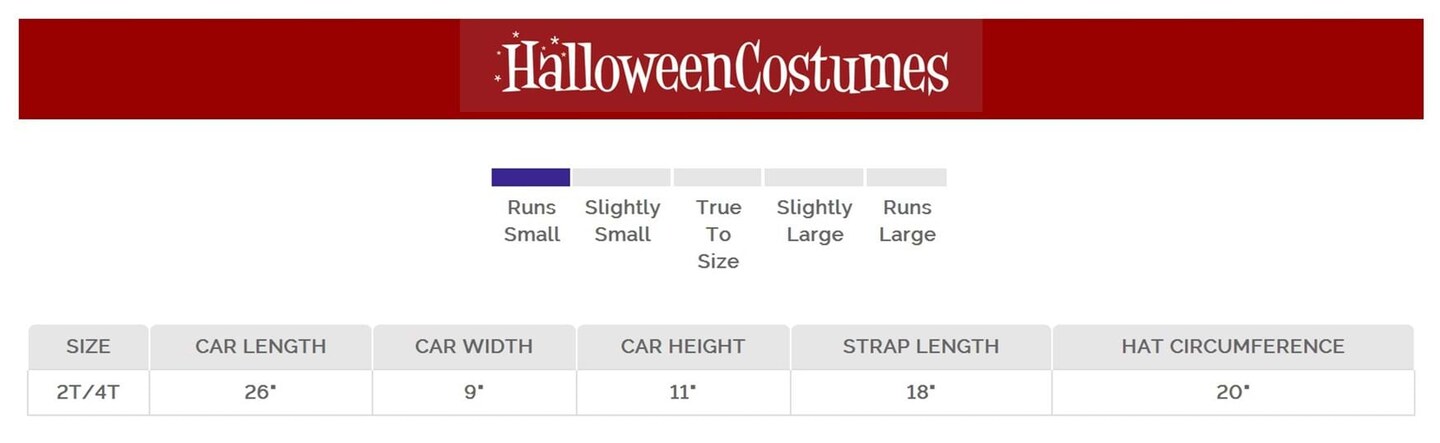Click the CAR WIDTH column header
Screen dimensions: 1440x443
[x=474, y=347]
